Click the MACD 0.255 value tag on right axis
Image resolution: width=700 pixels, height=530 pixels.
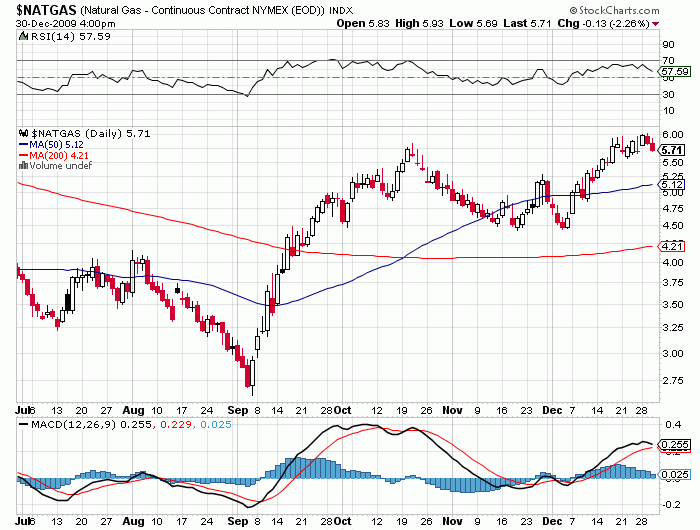675,443
